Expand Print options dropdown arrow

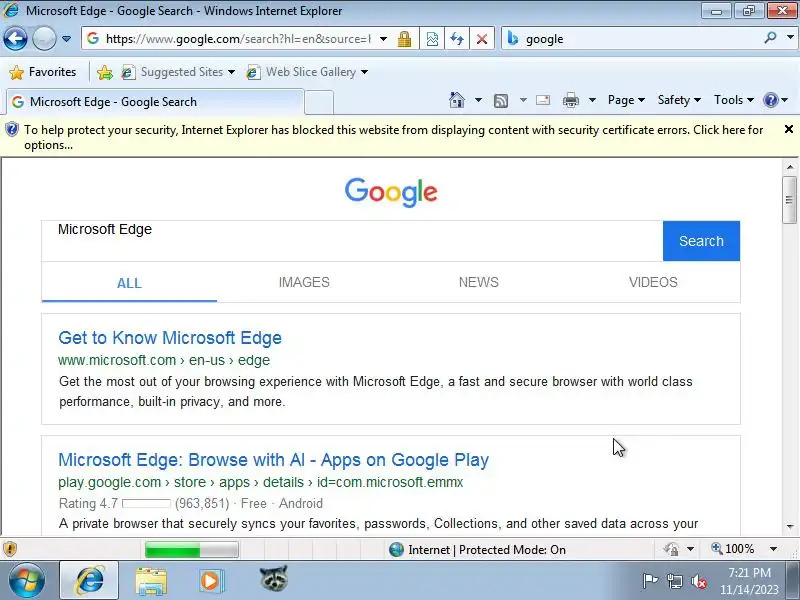click(592, 100)
